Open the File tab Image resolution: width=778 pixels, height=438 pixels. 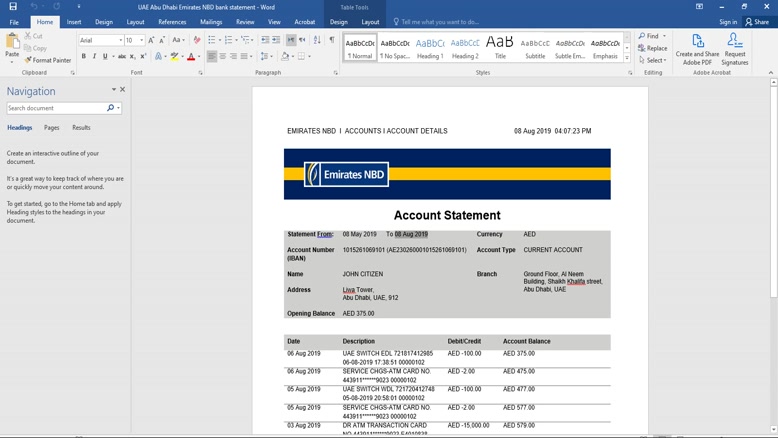coord(14,22)
